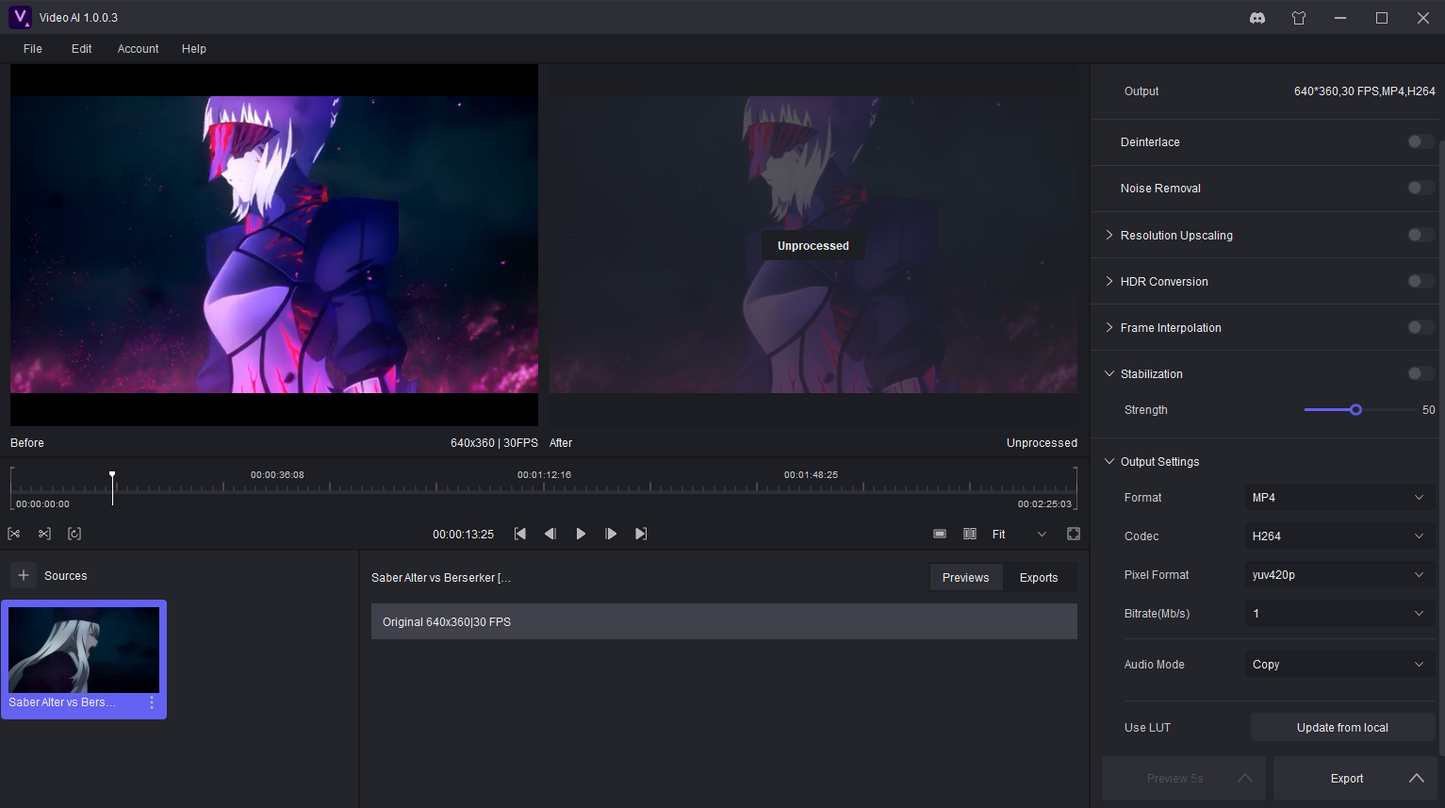
Task: Click the Update from local button
Action: click(x=1342, y=727)
